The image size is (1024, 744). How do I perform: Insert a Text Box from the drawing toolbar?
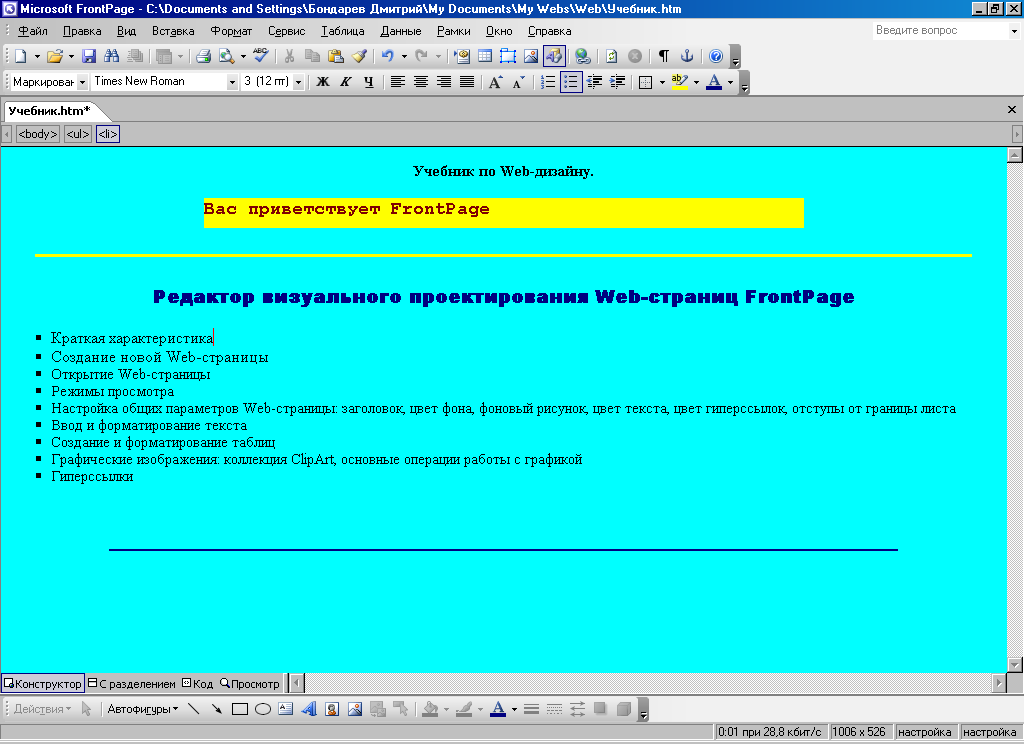[285, 709]
